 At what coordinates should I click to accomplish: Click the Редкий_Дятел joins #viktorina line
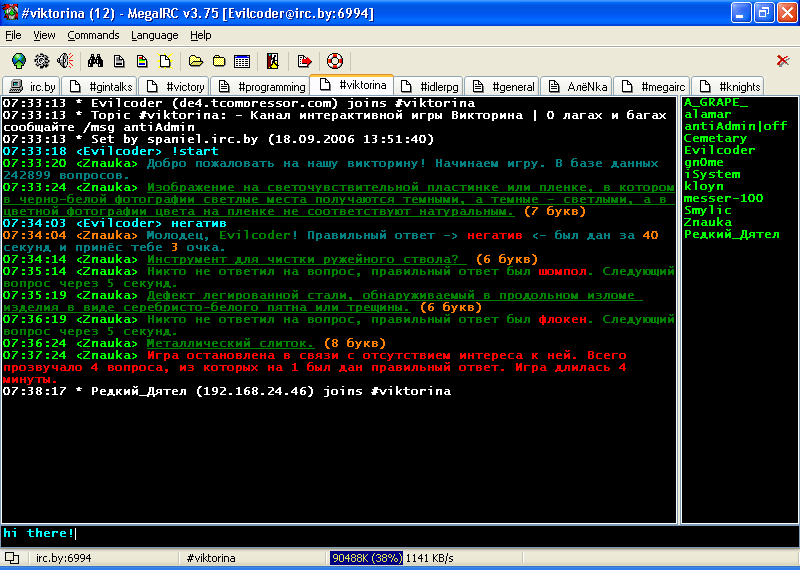pyautogui.click(x=227, y=391)
